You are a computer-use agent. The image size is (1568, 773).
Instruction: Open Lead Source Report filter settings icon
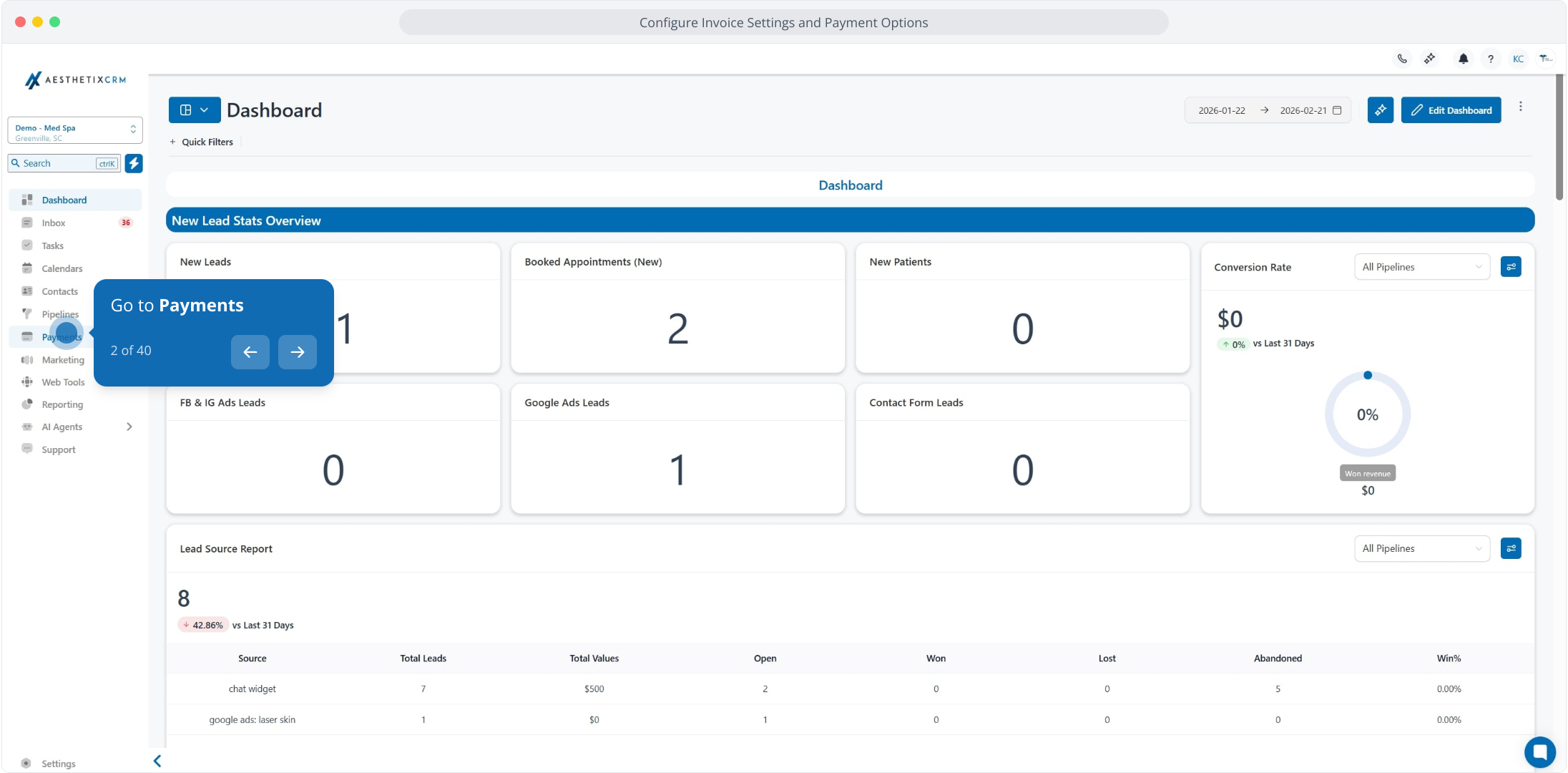[x=1511, y=548]
